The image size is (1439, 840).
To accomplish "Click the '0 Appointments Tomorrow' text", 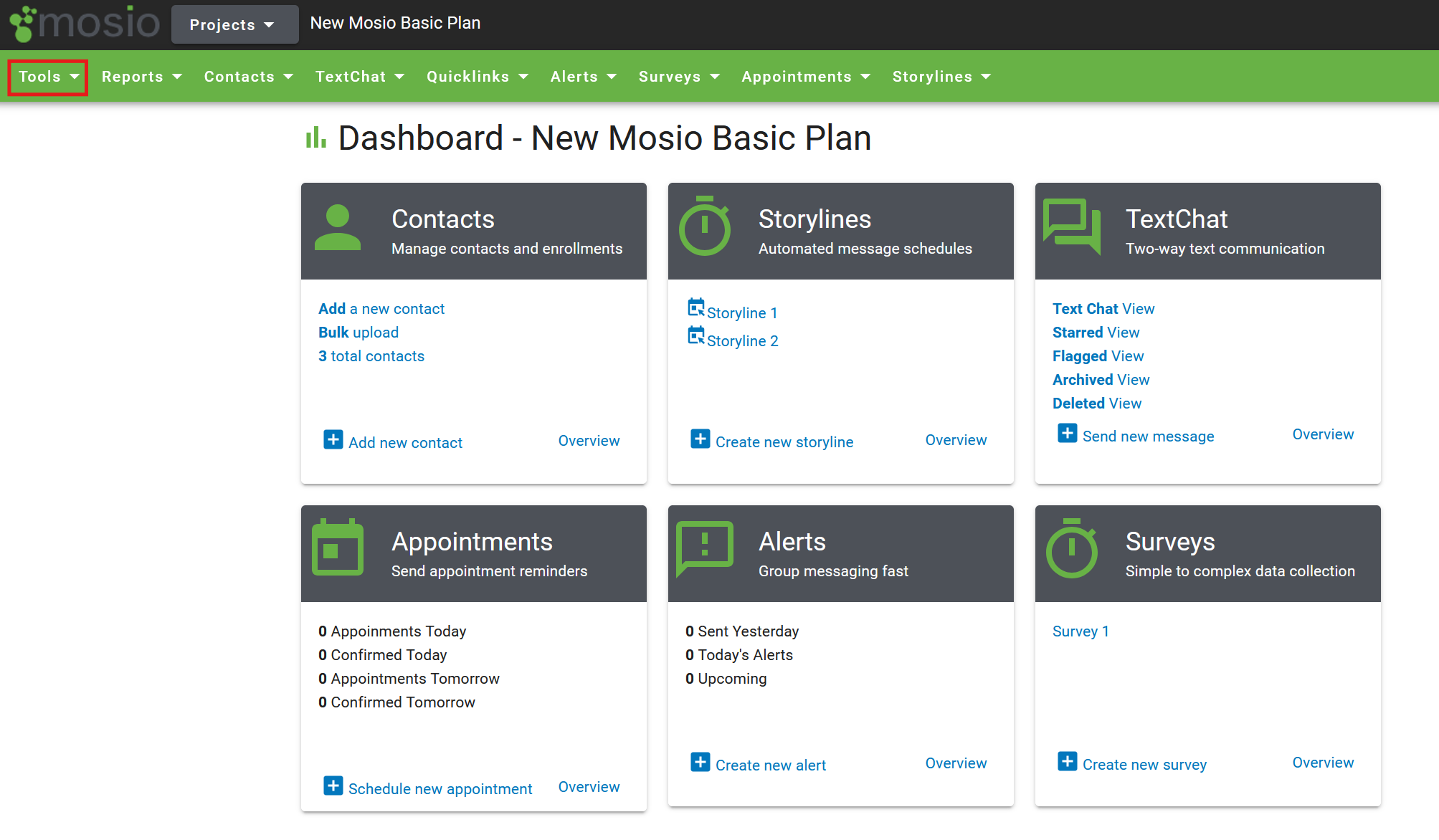I will [x=409, y=679].
